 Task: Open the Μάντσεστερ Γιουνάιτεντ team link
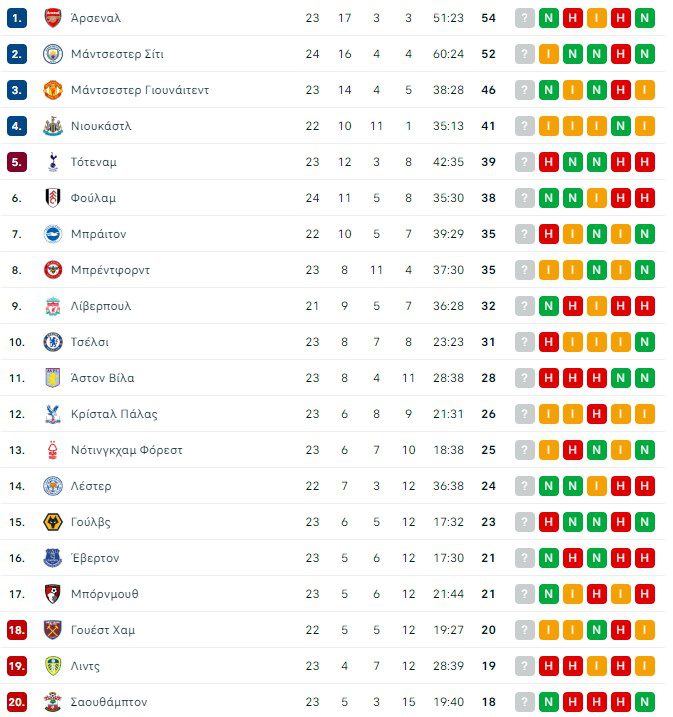tap(139, 90)
